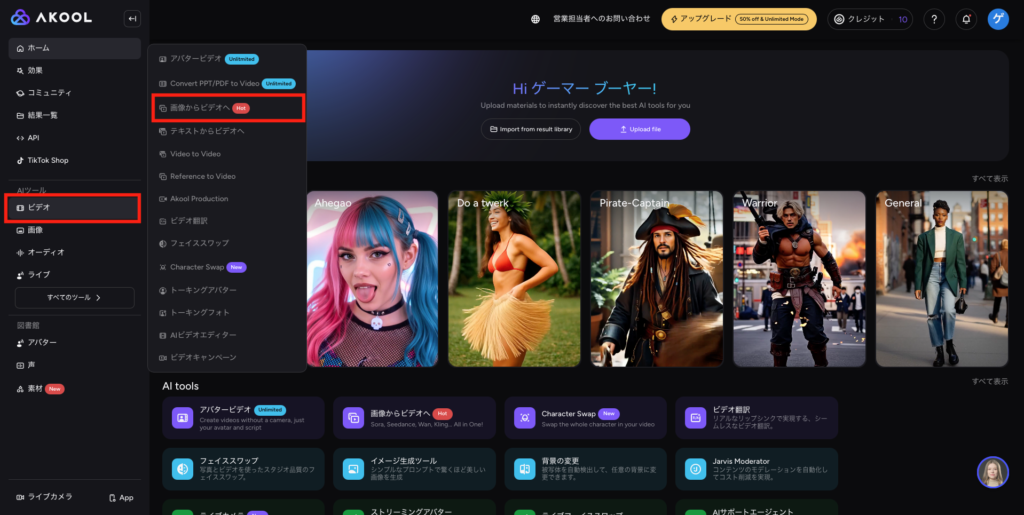Click the Upload file button
1024x515 pixels.
(x=640, y=129)
